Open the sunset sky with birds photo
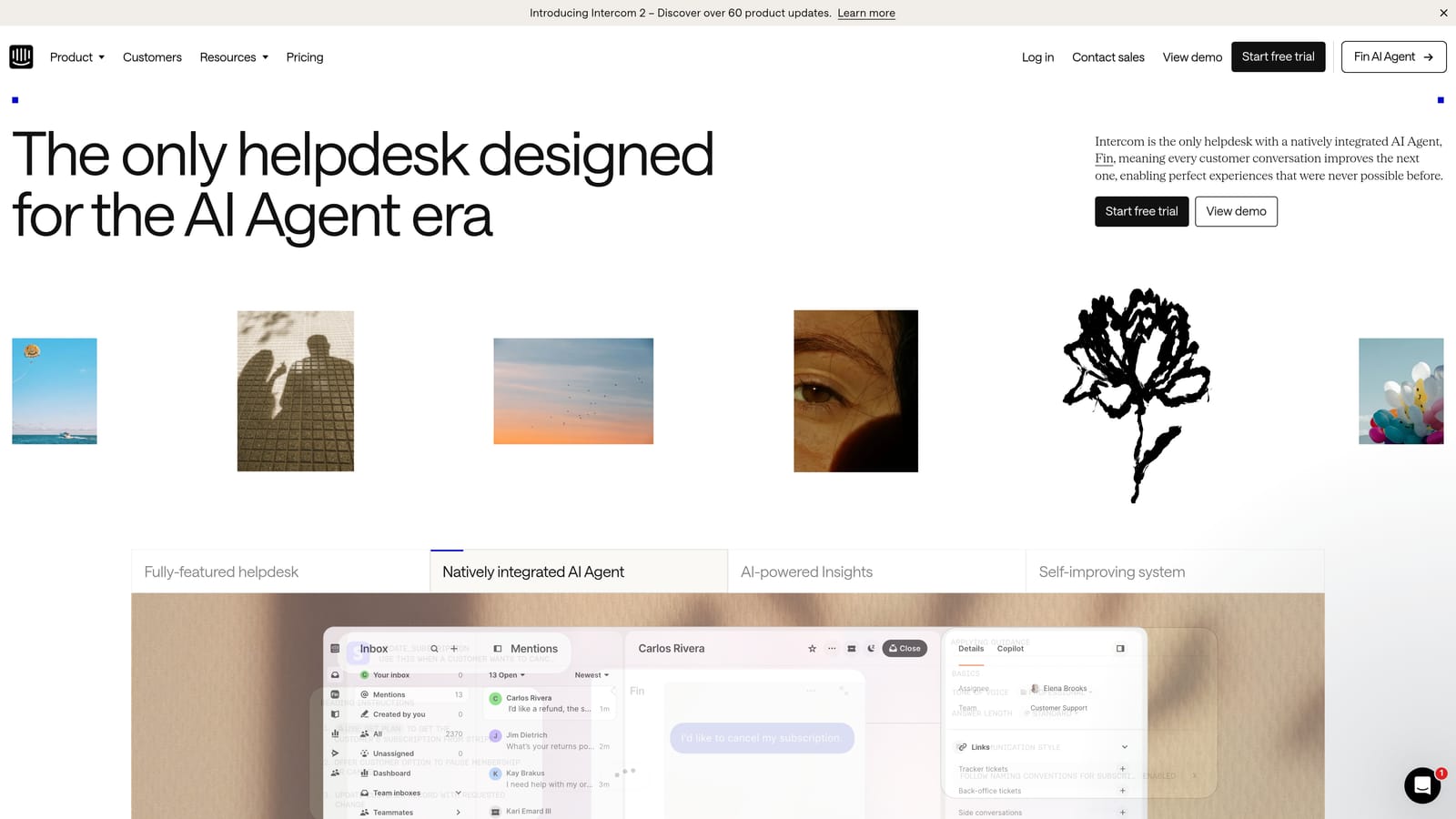This screenshot has width=1456, height=819. tap(573, 391)
